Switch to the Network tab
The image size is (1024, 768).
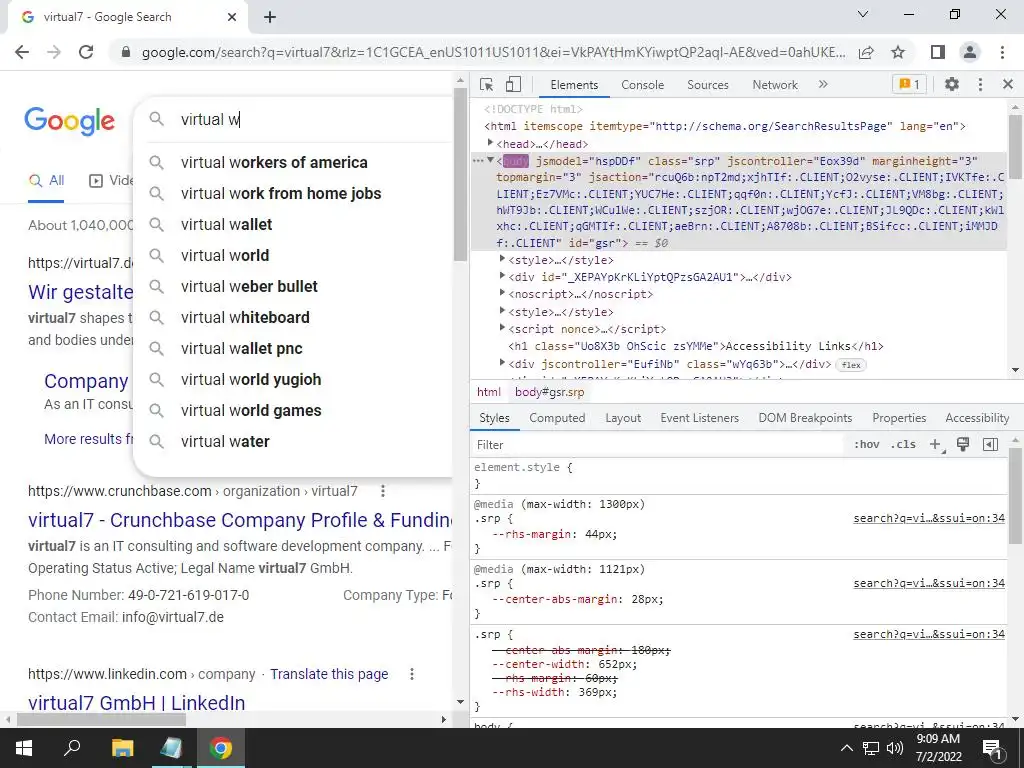[775, 85]
